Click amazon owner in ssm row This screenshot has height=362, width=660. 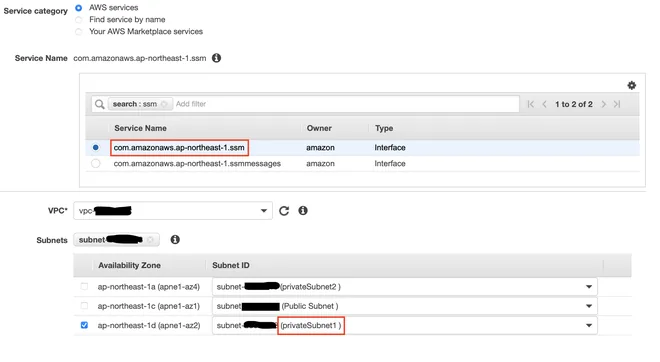[320, 148]
